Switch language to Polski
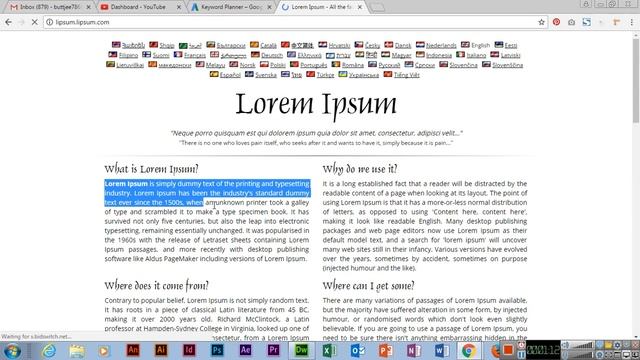This screenshot has width=640, height=360. point(278,65)
